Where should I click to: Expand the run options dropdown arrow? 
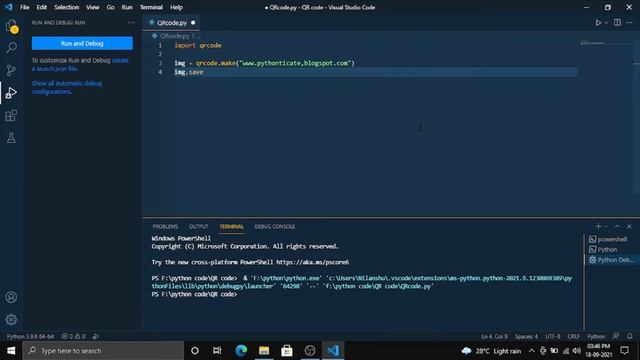click(x=606, y=23)
